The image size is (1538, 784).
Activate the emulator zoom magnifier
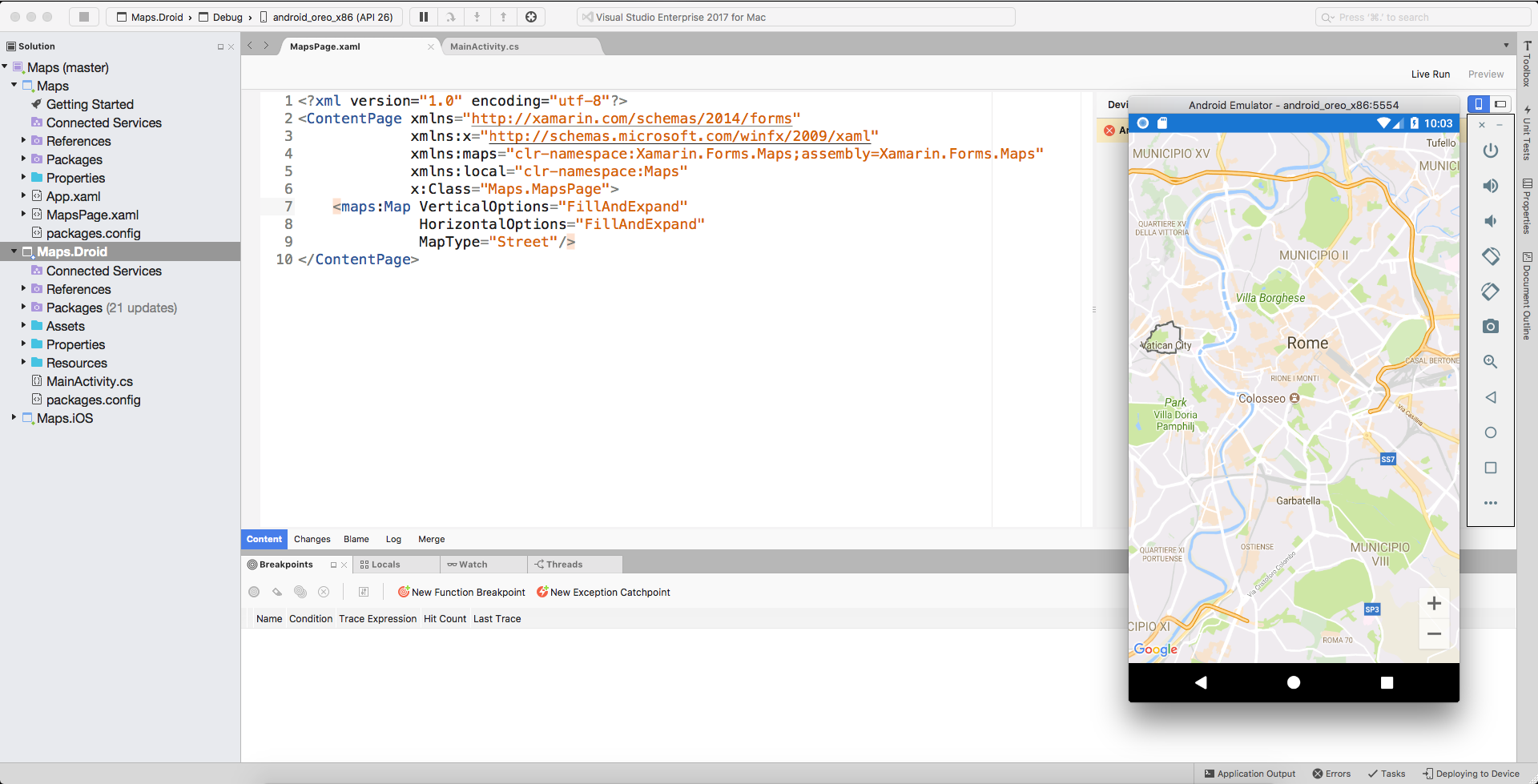pos(1490,362)
